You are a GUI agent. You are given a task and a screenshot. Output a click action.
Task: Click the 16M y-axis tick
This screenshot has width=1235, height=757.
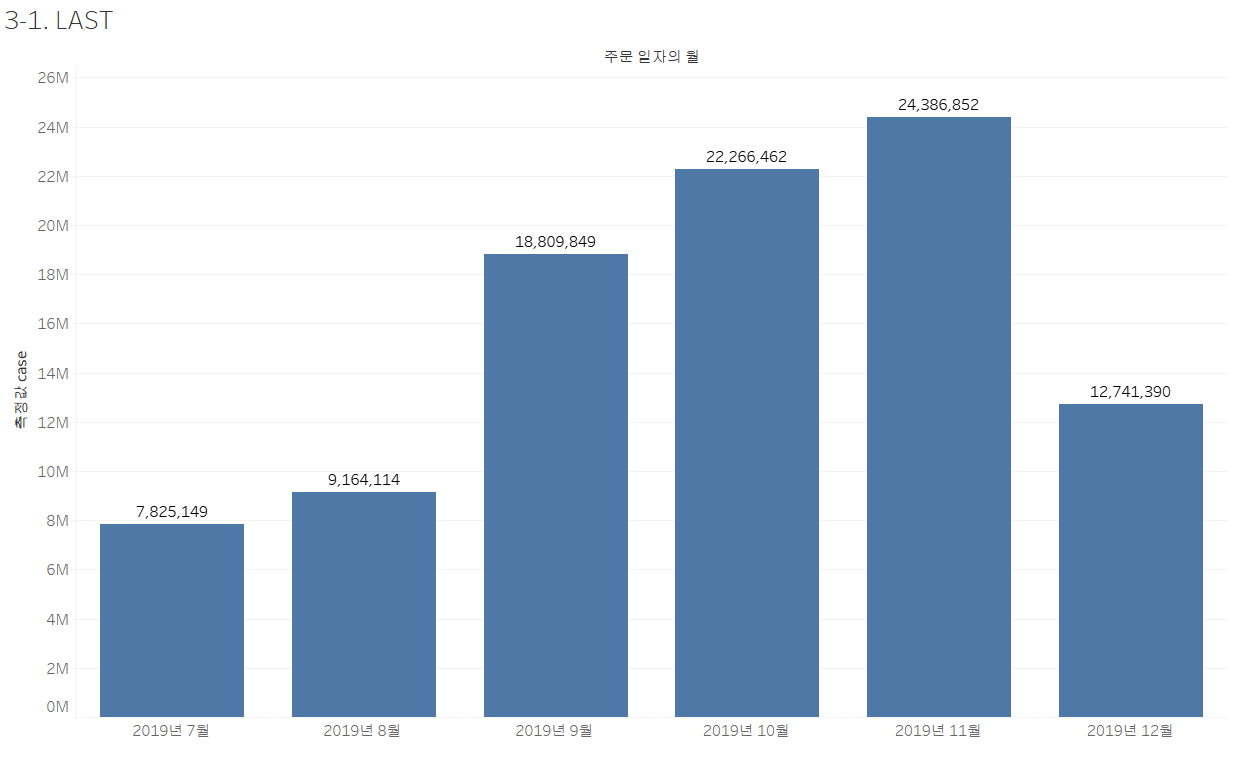(53, 324)
